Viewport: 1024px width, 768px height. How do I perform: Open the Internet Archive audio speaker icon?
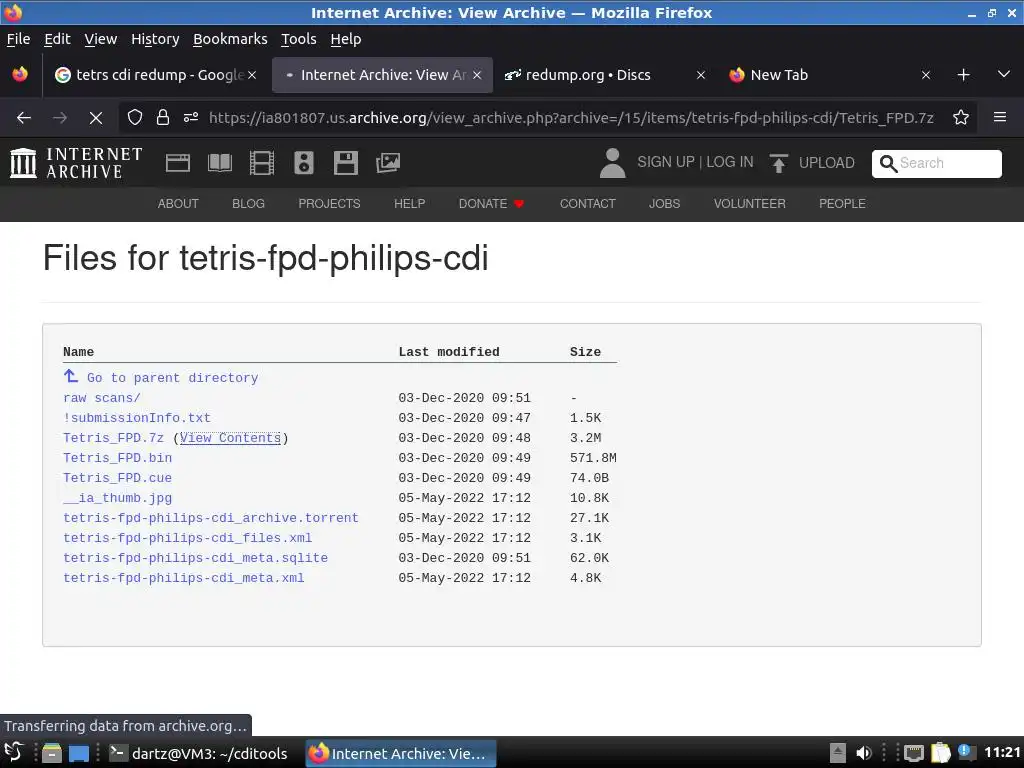[x=304, y=163]
